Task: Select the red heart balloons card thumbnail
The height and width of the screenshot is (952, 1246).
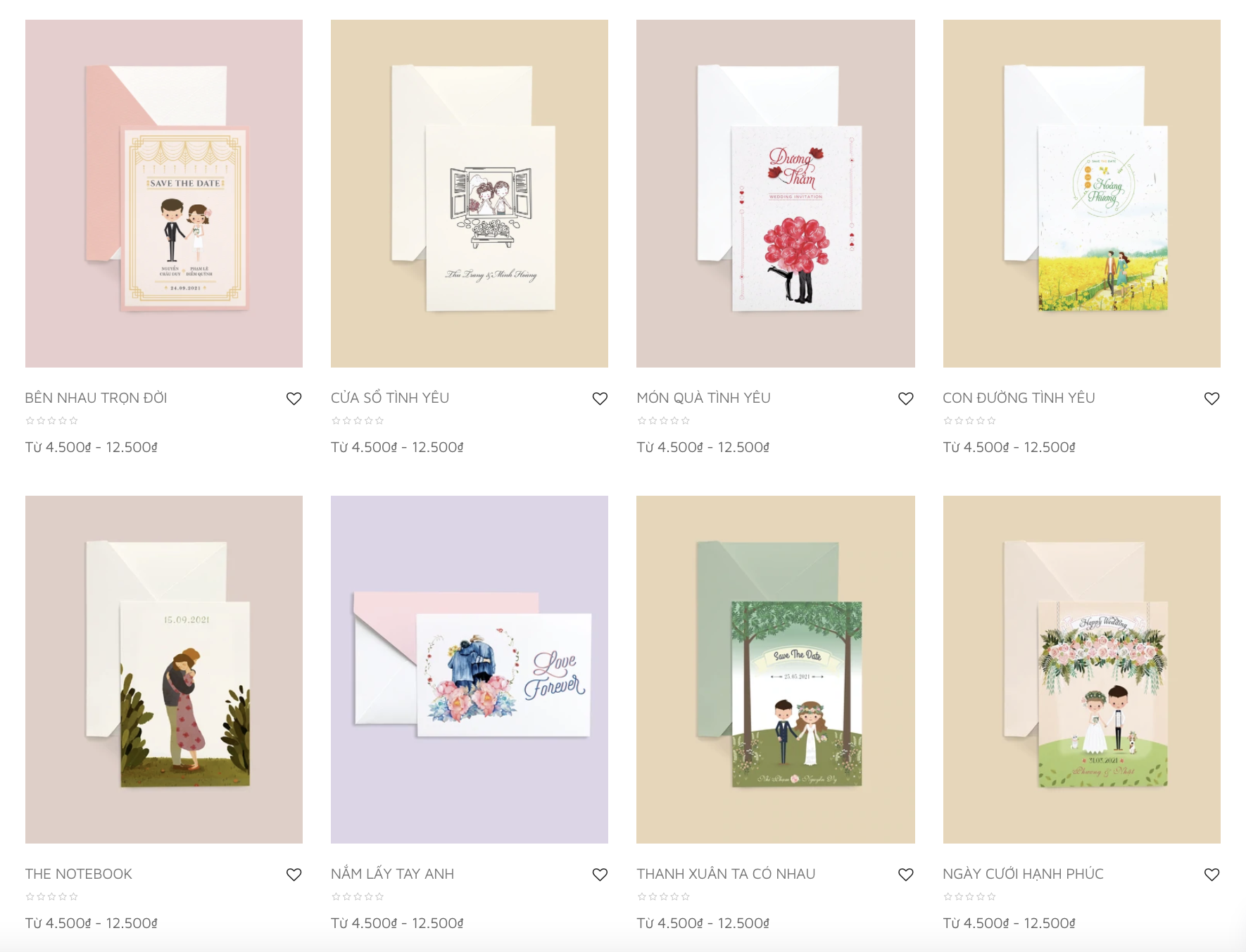Action: pos(776,194)
